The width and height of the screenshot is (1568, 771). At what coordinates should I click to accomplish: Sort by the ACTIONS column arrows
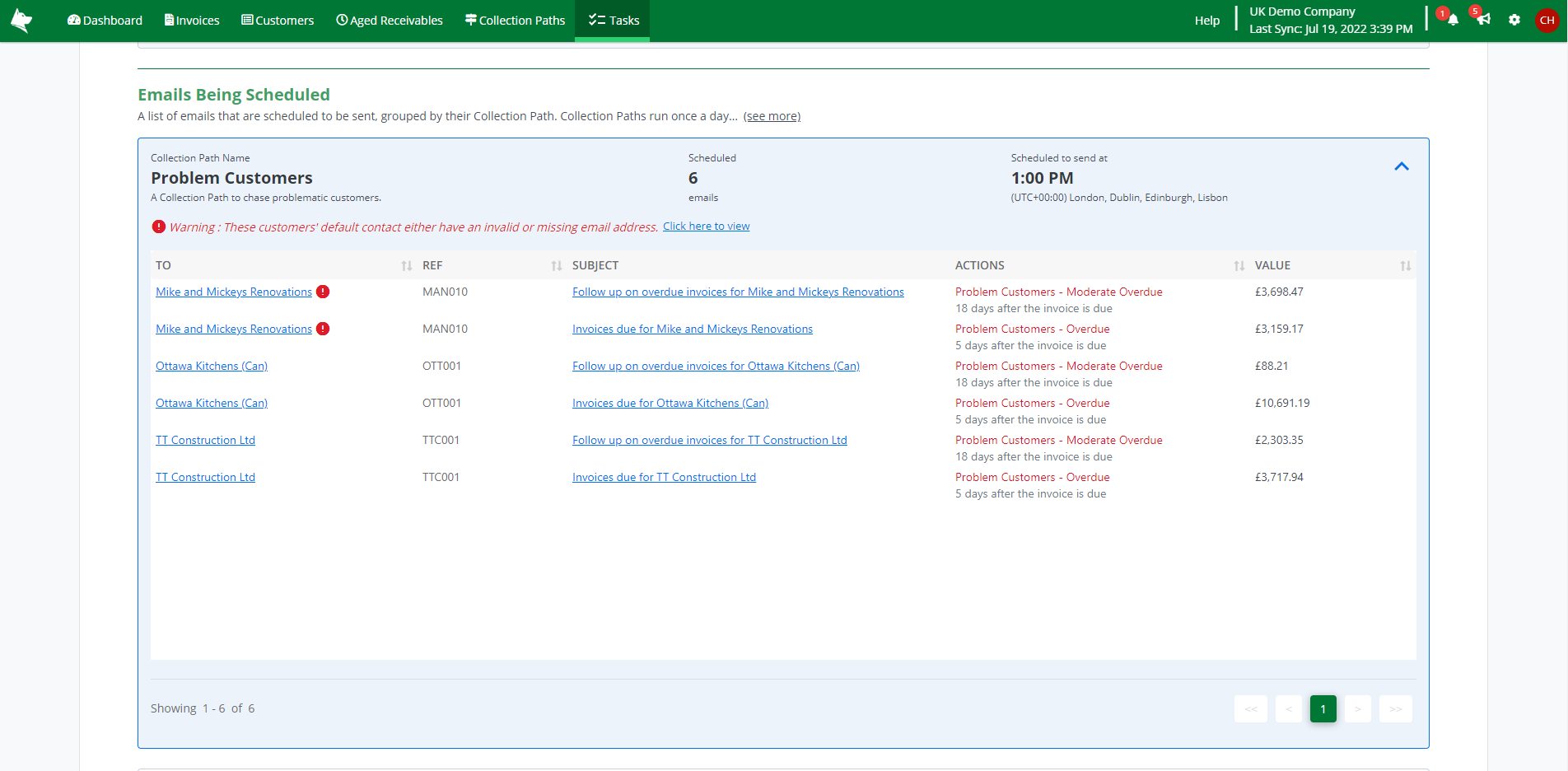pyautogui.click(x=1239, y=265)
